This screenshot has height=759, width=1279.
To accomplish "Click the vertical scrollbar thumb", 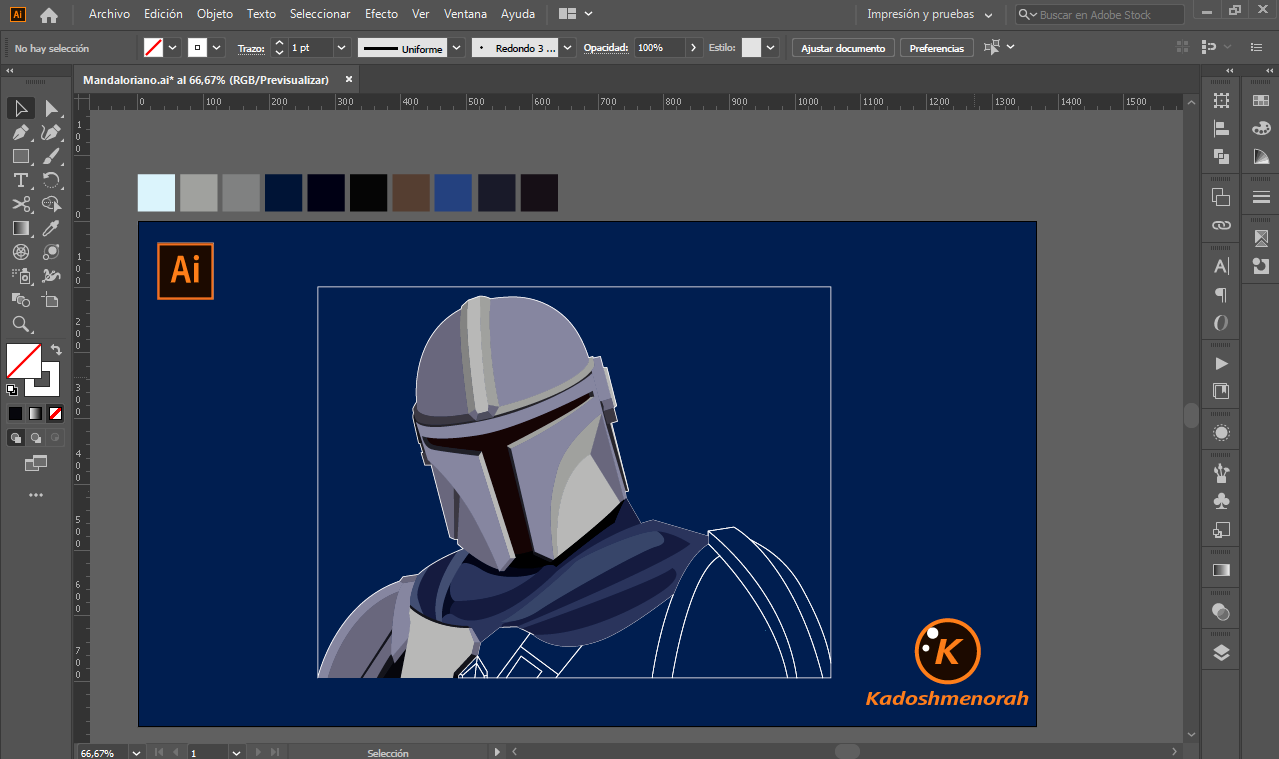I will (x=1190, y=415).
